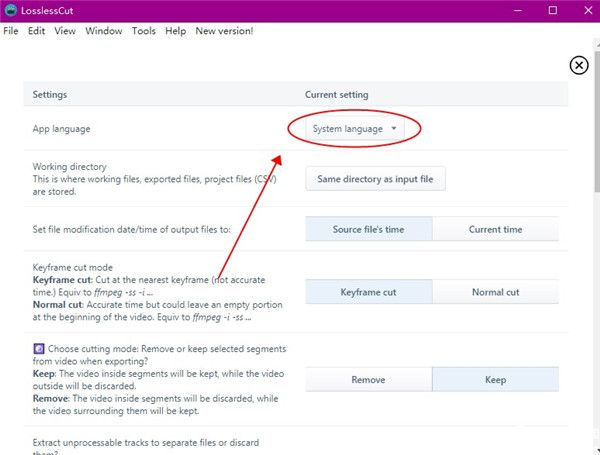Click Same directory as input file button
The height and width of the screenshot is (455, 600).
click(375, 179)
